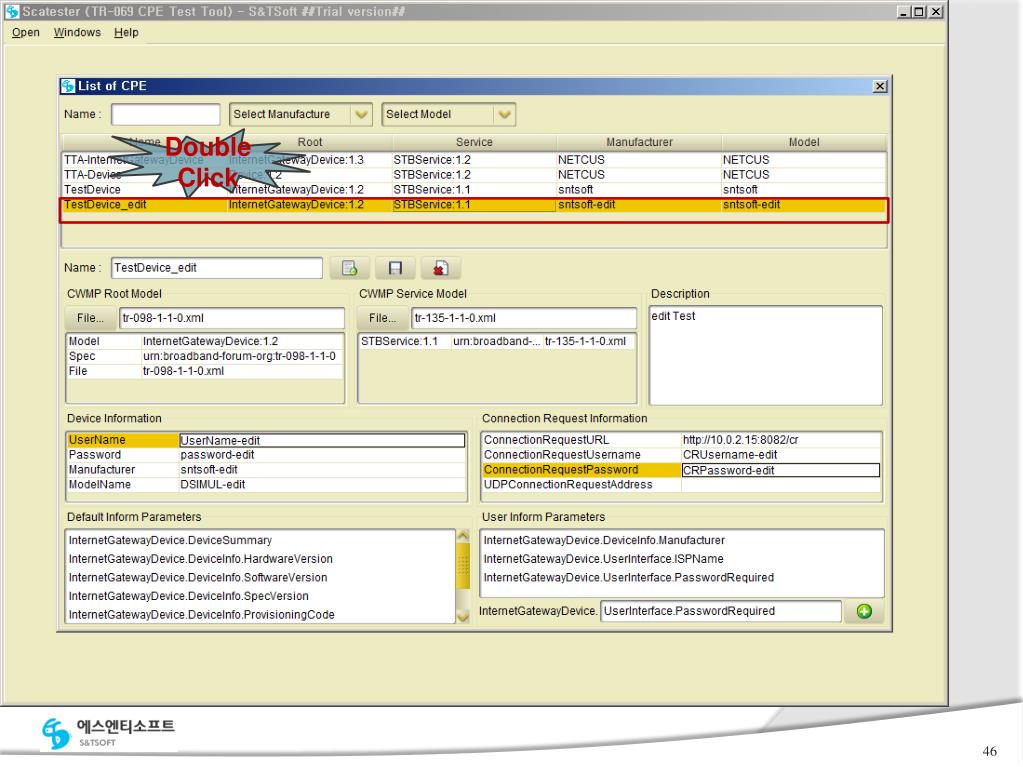This screenshot has height=767, width=1023.
Task: Click the Name filter input at top
Action: click(166, 114)
